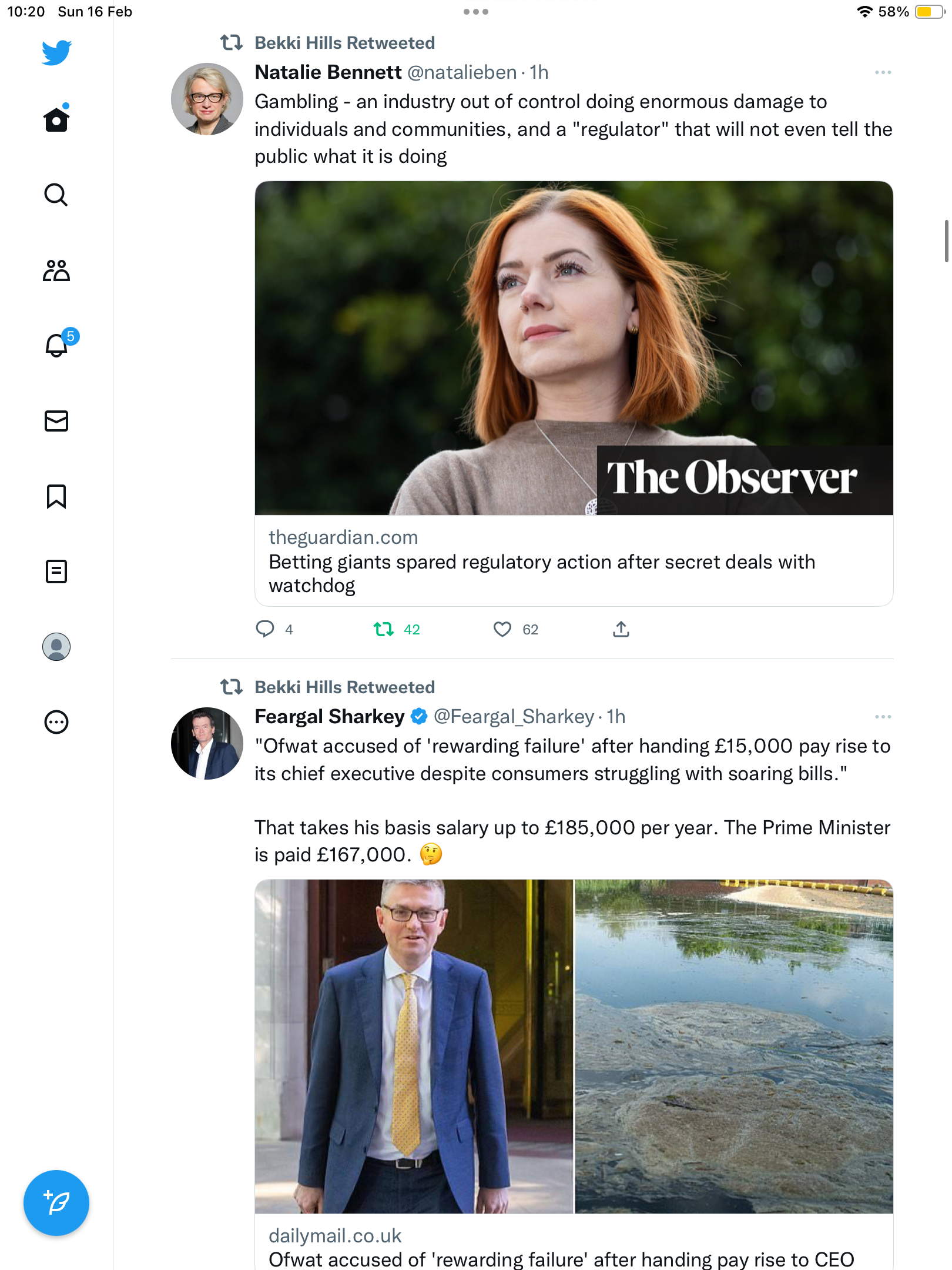The image size is (952, 1270).
Task: Open Messages envelope icon
Action: (x=56, y=421)
